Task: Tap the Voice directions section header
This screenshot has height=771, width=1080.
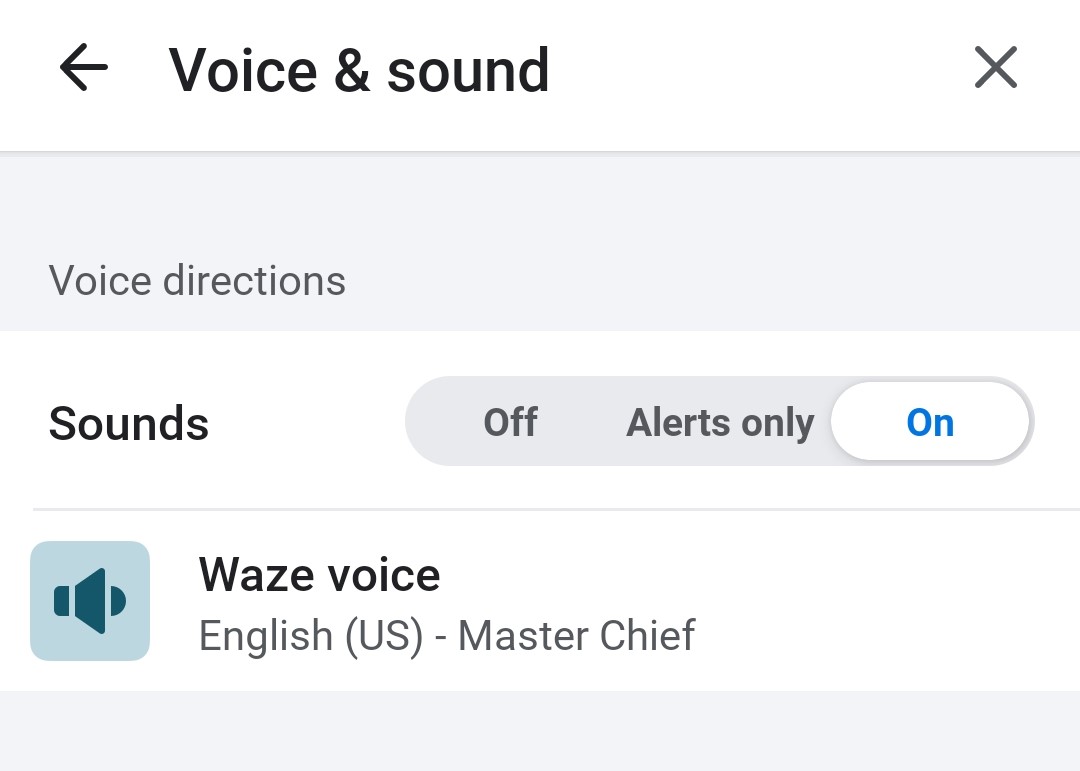Action: [197, 281]
